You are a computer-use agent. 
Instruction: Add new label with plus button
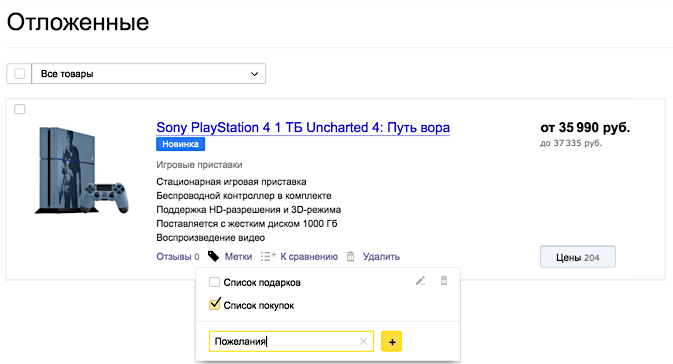(391, 342)
